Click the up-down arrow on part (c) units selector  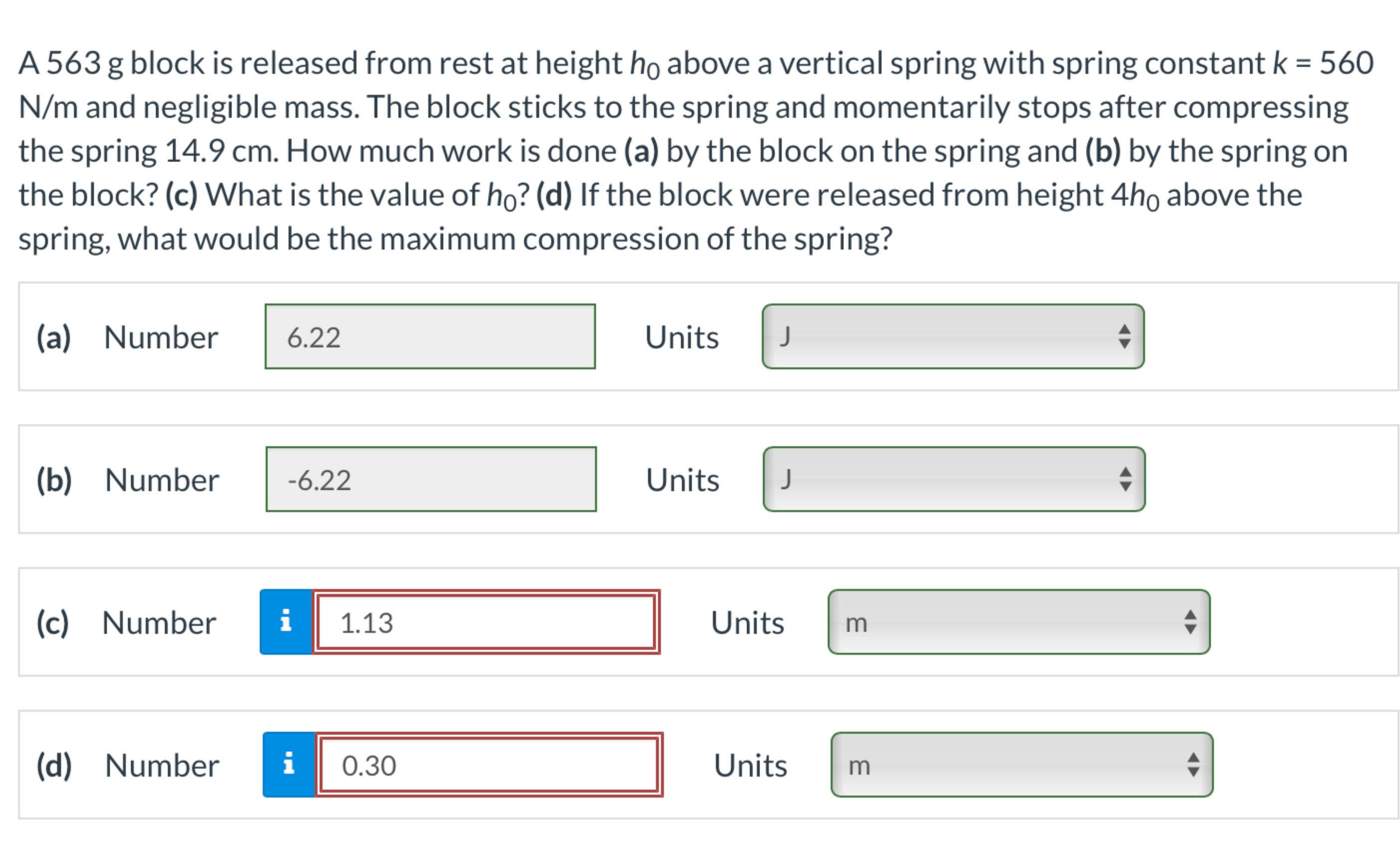[x=1190, y=622]
